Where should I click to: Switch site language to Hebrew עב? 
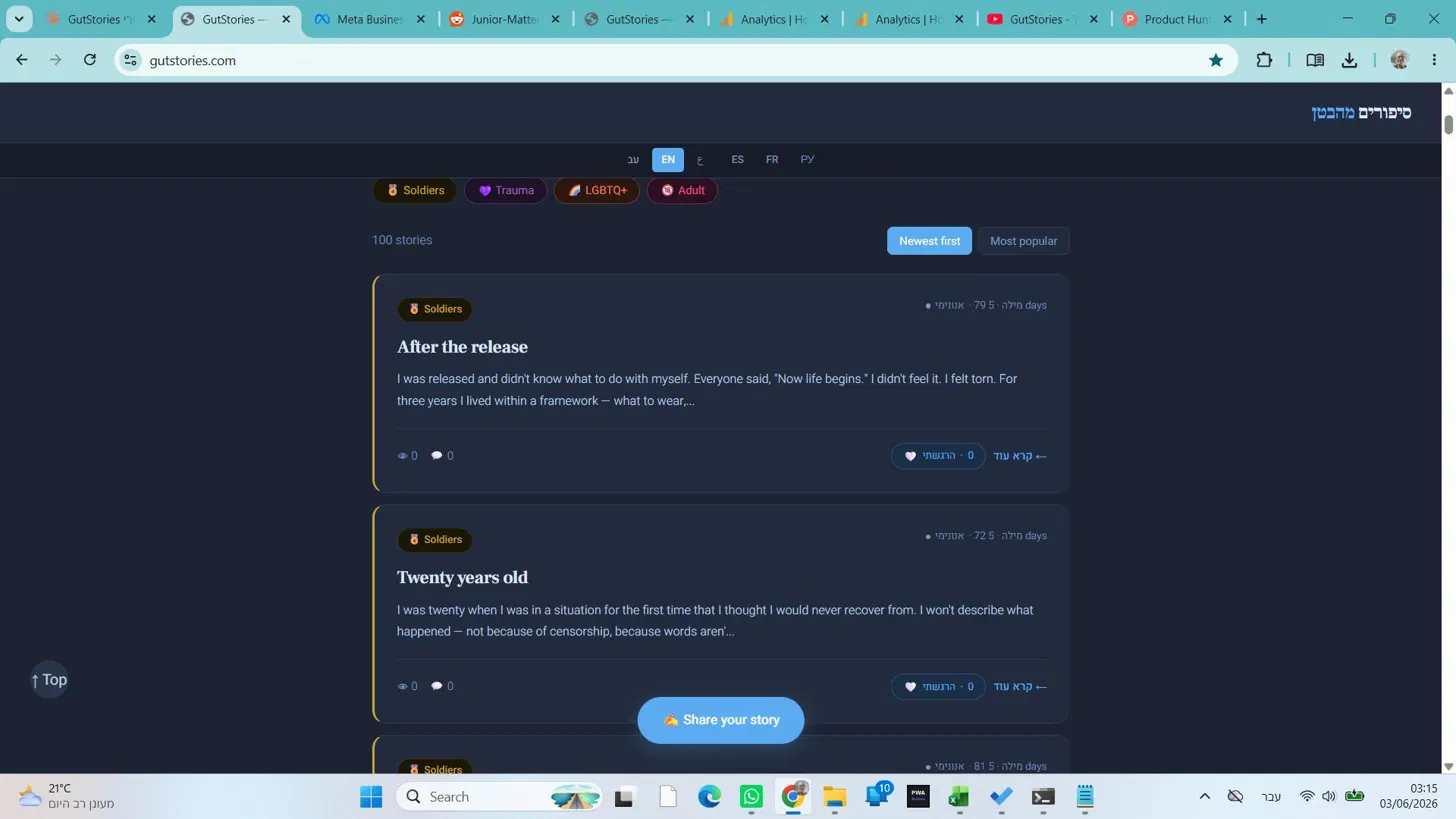633,160
